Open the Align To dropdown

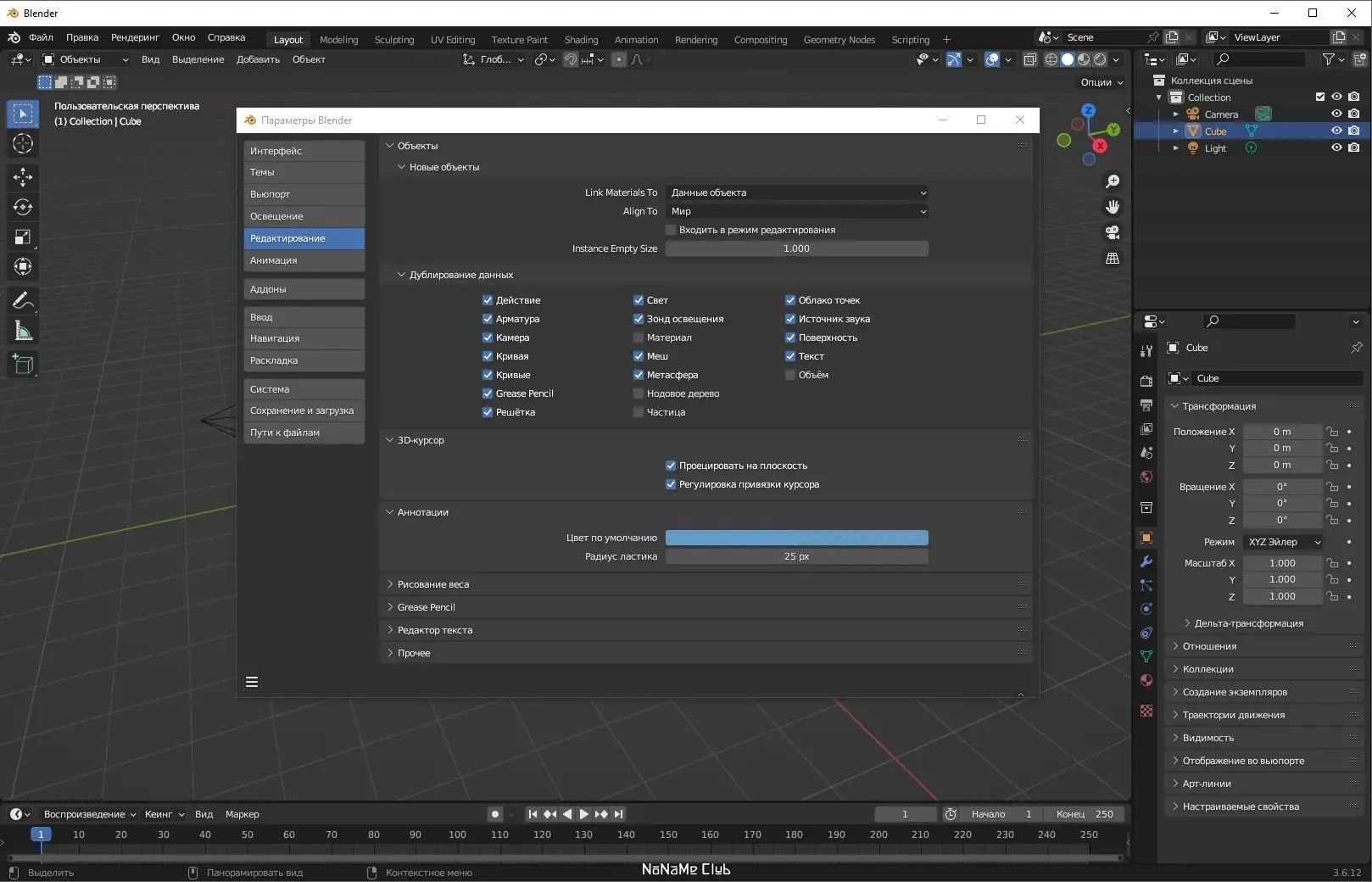click(x=796, y=211)
